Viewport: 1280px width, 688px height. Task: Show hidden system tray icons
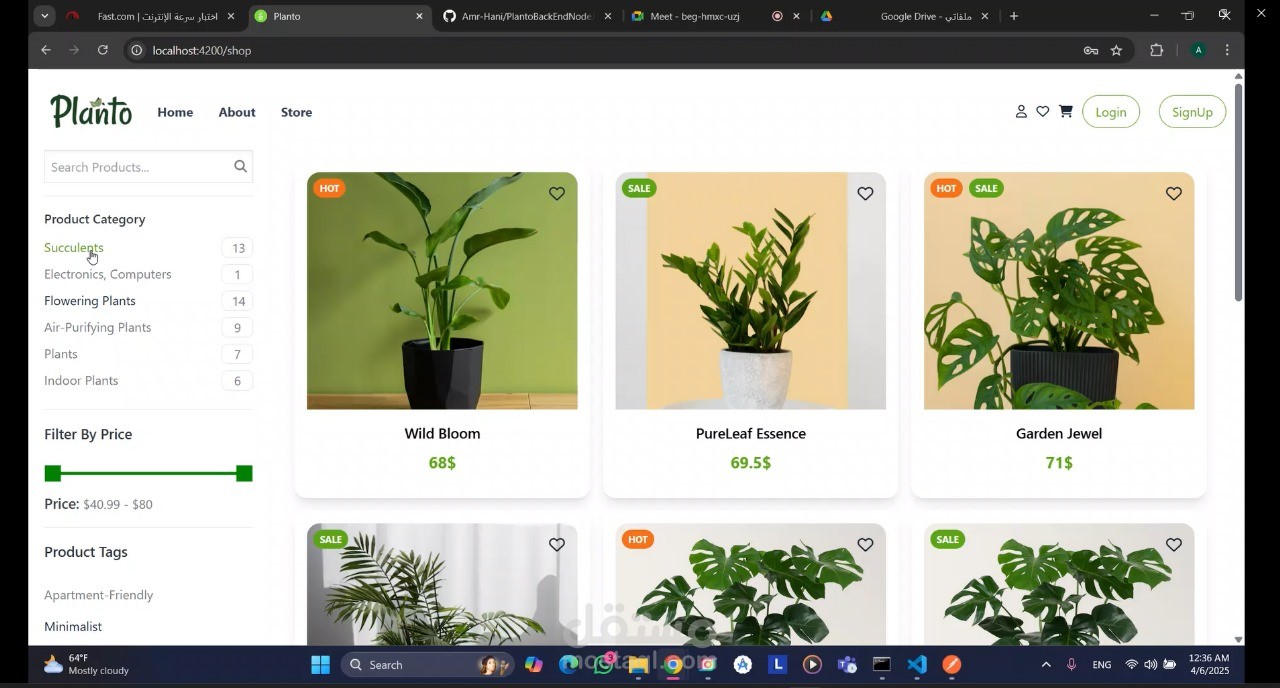click(x=1046, y=665)
